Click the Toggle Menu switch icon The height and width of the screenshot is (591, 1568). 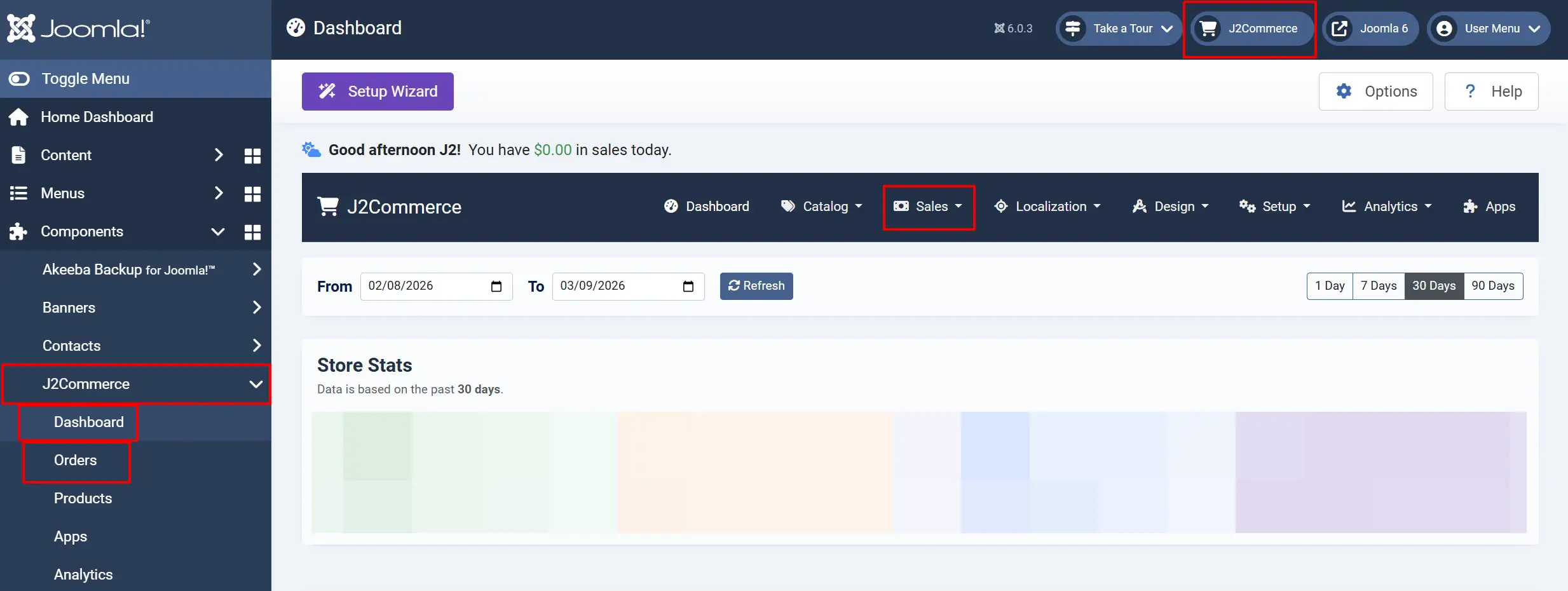click(19, 79)
